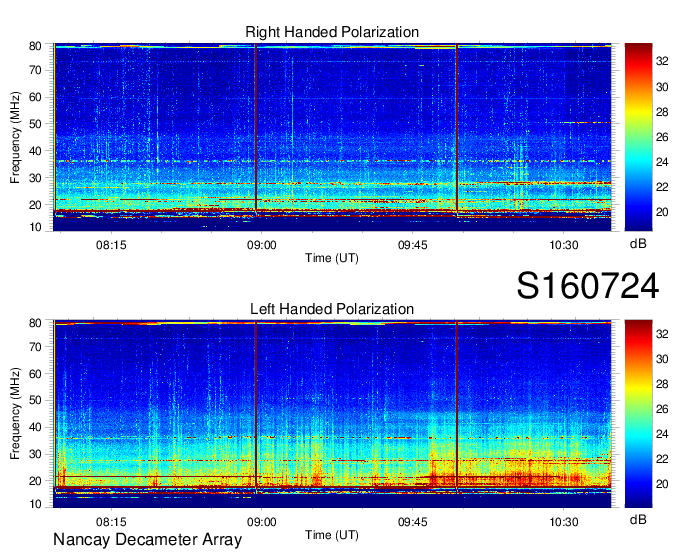Click the Right Handed Polarization spectrogram
The width and height of the screenshot is (680, 552).
pyautogui.click(x=332, y=137)
